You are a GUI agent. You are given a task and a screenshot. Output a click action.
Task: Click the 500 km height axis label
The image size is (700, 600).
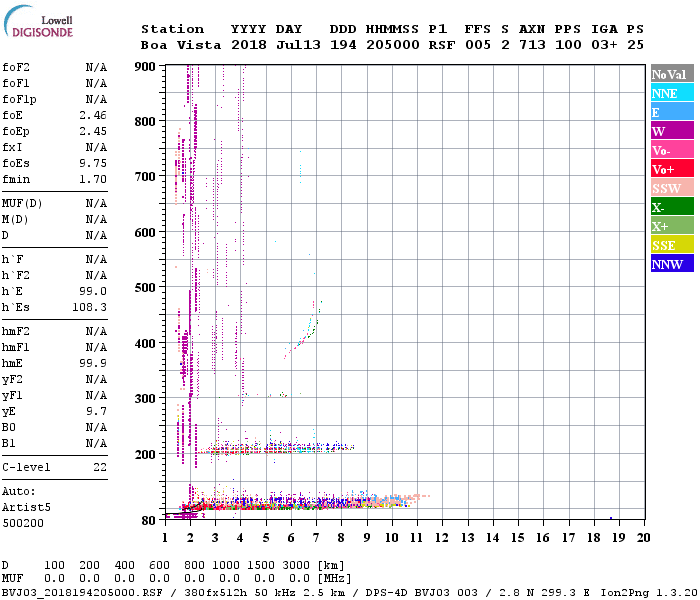[x=145, y=288]
